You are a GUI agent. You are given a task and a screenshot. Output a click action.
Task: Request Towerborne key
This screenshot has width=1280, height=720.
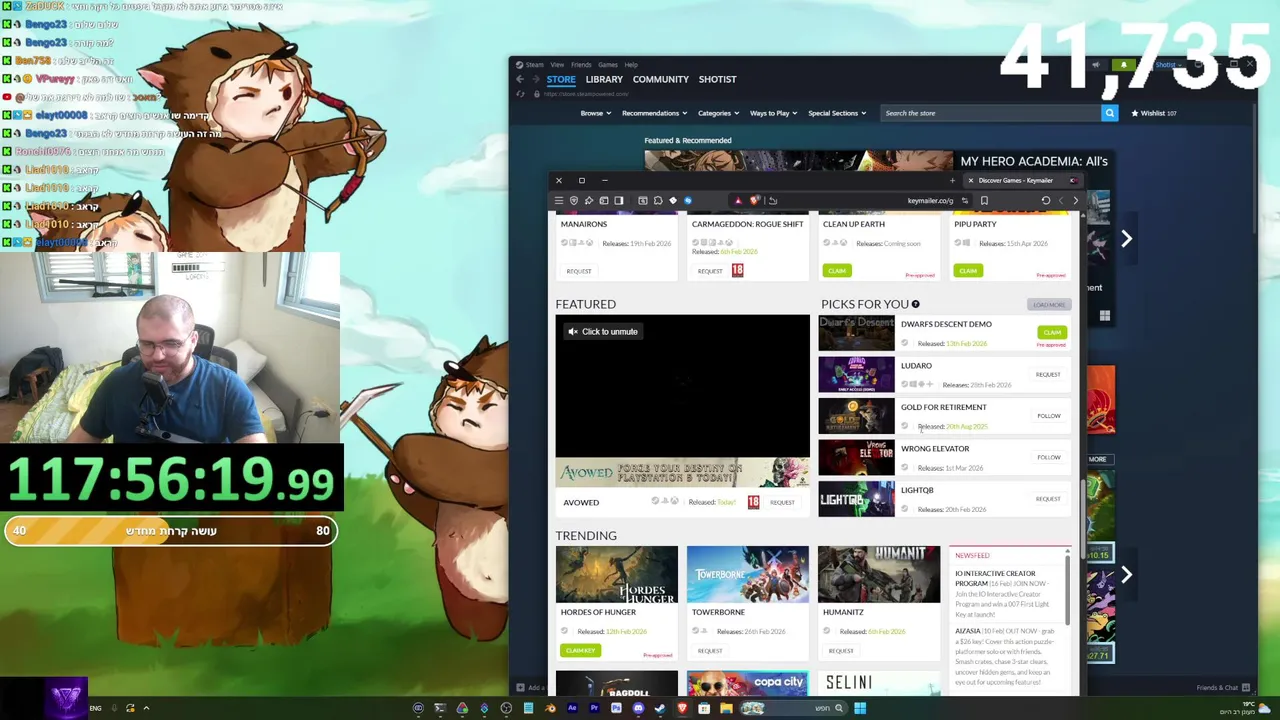tap(710, 651)
